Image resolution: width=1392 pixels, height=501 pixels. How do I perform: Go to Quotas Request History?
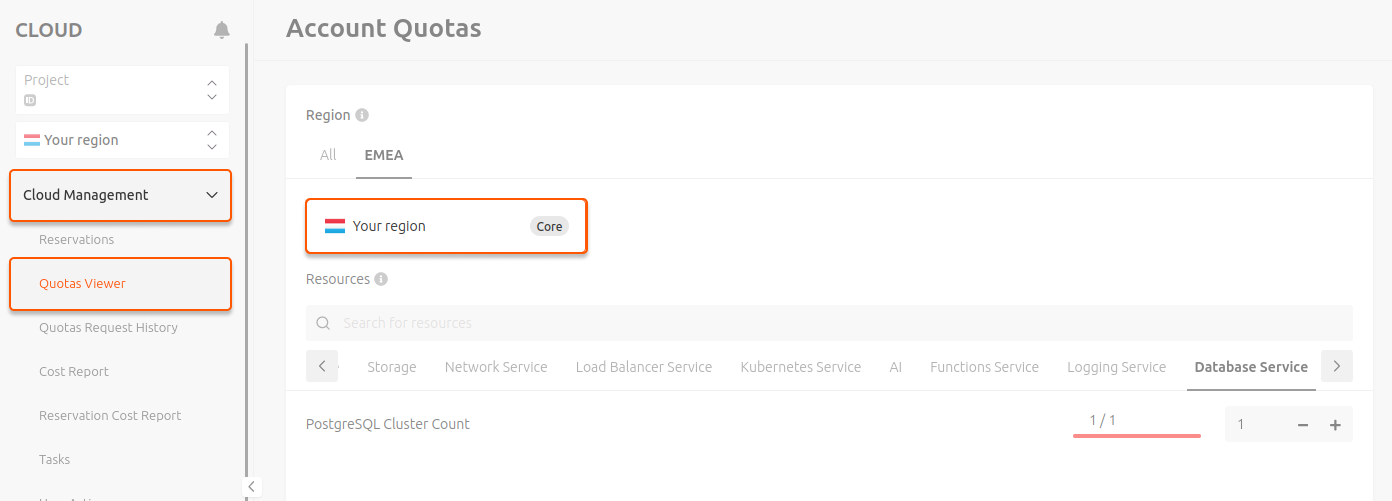point(108,327)
